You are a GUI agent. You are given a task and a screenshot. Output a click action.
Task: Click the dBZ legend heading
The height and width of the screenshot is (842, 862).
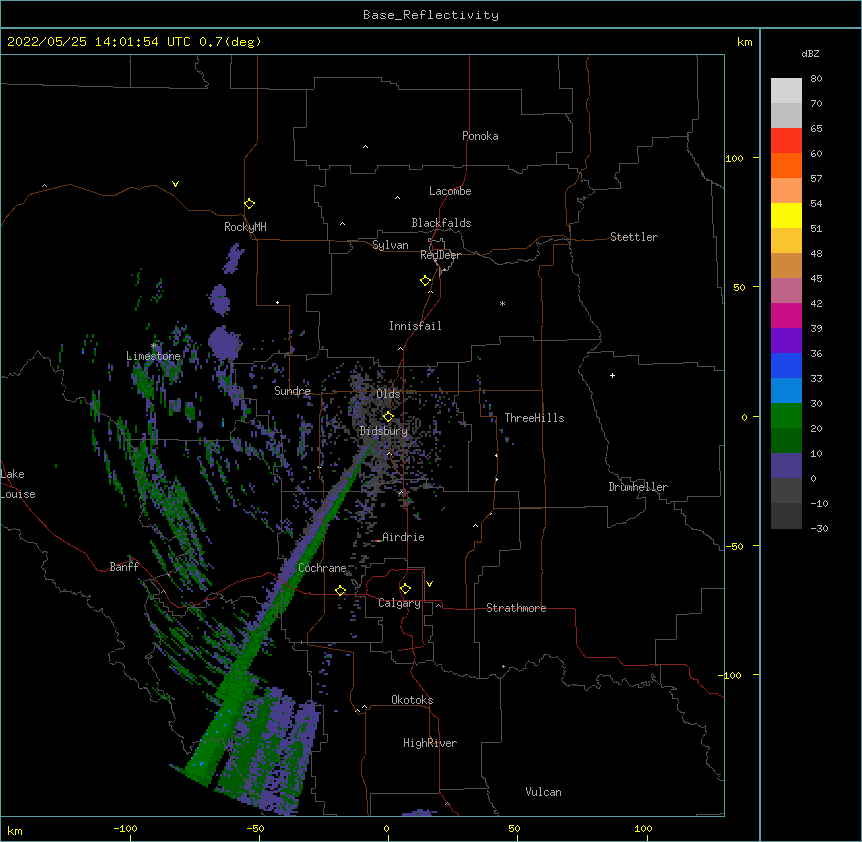810,53
